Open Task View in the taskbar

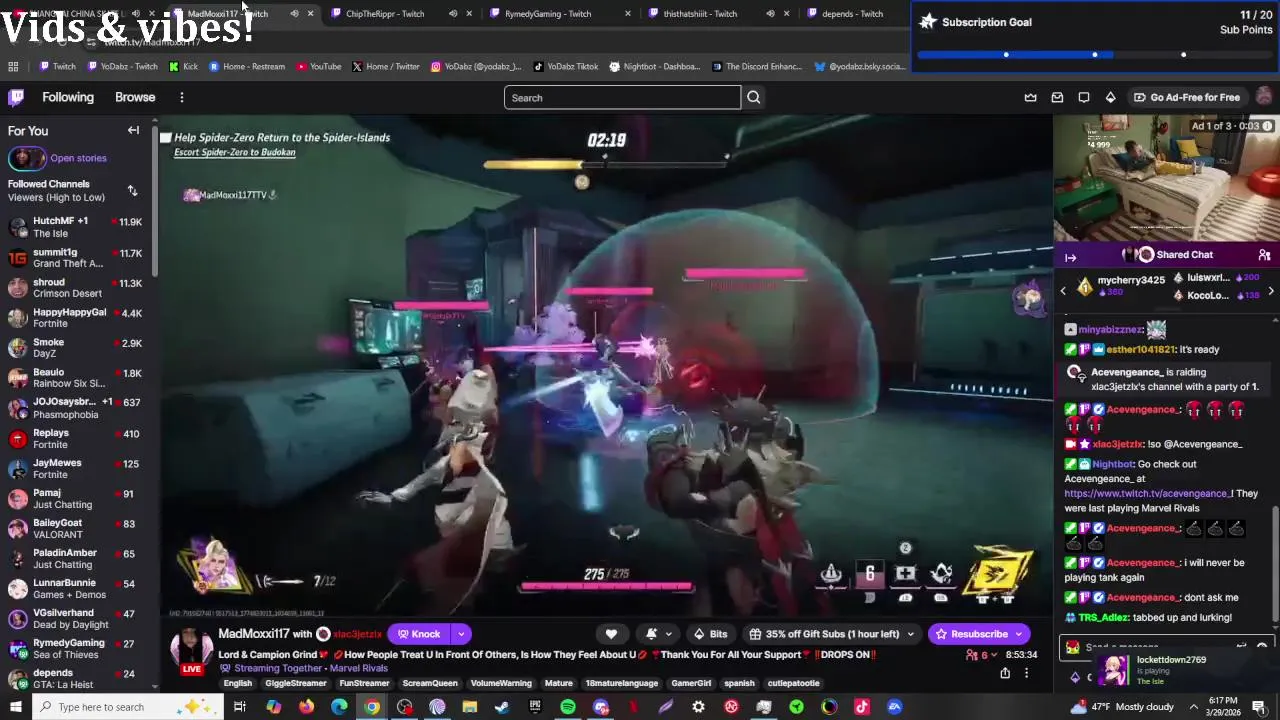(240, 707)
